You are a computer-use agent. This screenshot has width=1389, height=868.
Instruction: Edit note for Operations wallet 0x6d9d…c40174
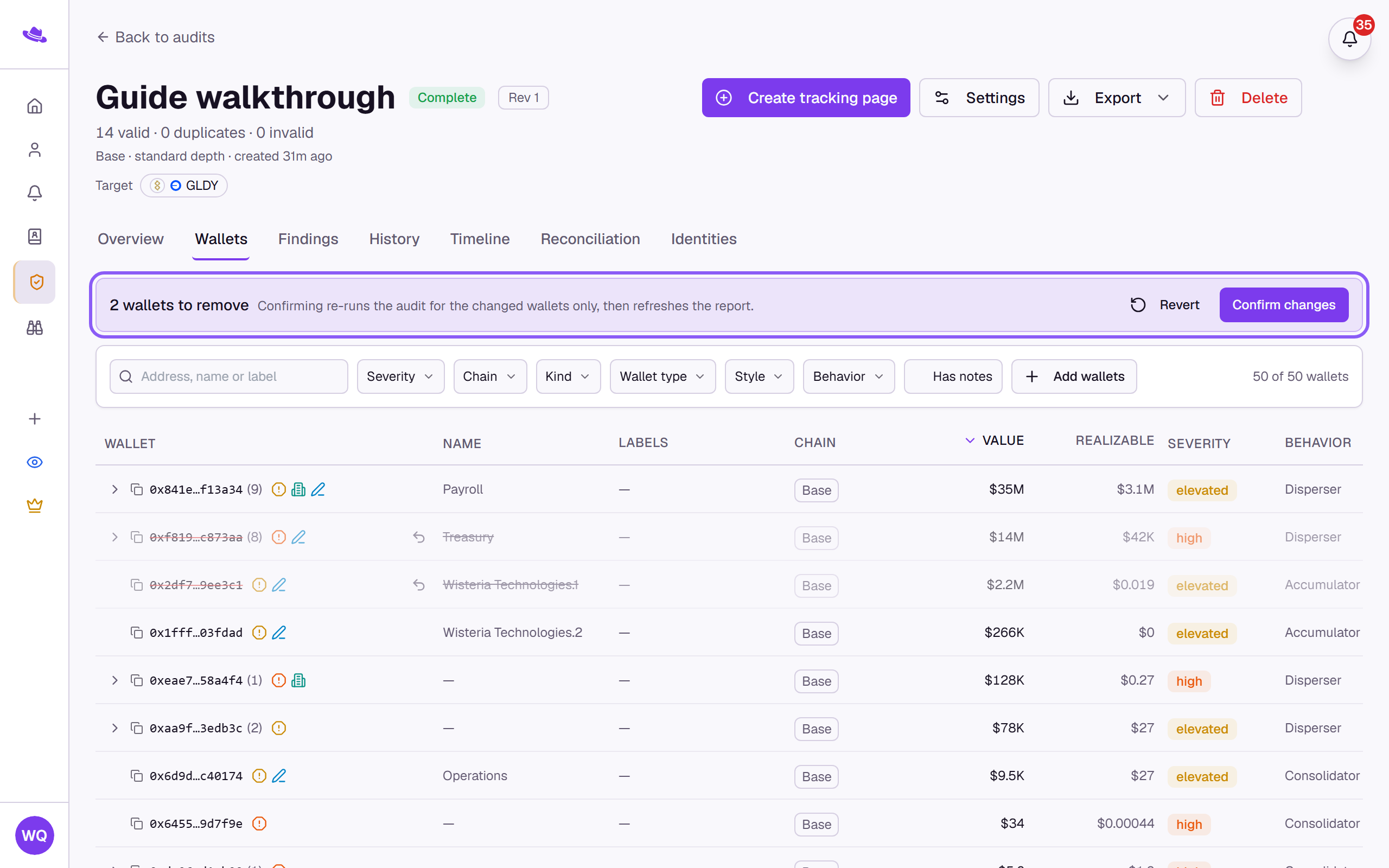pos(279,776)
